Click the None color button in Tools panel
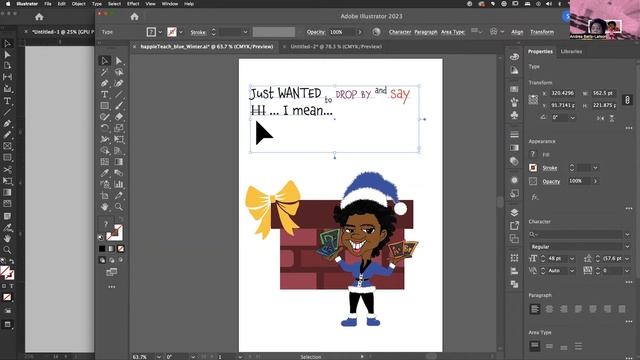Screen dimensions: 640x360 121,249
